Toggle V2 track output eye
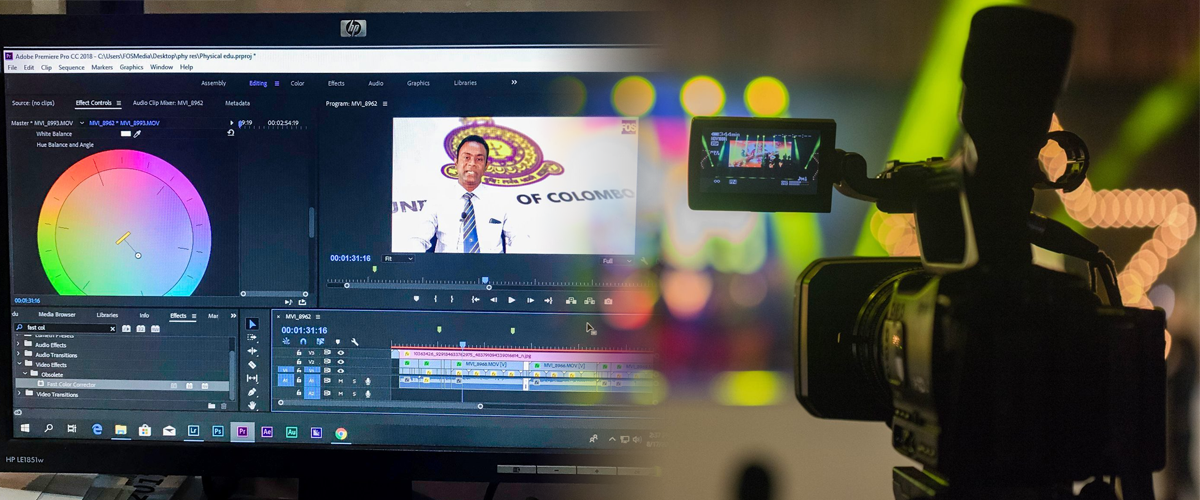Screen dimensions: 1200x500 341,362
